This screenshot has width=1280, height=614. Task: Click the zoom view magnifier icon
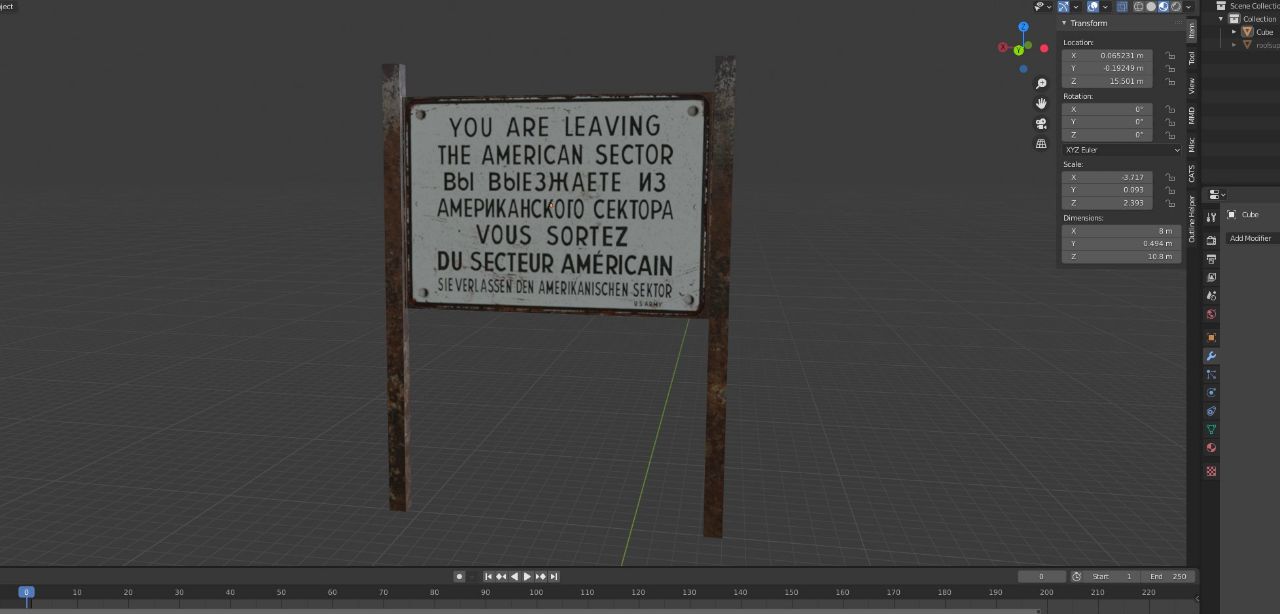(1041, 84)
